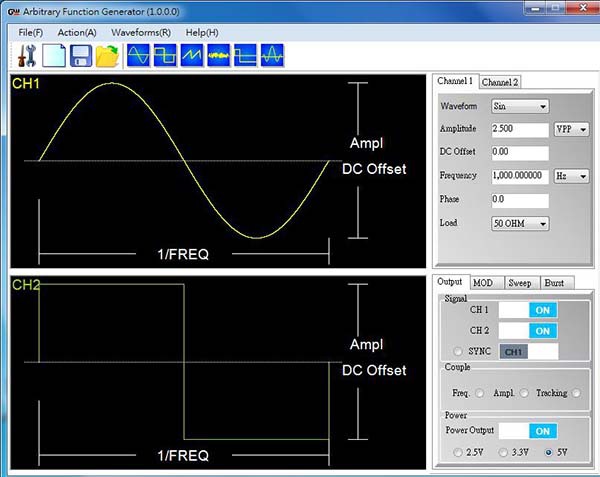Screen dimensions: 600x477
Task: Enable Freq. coupling radio button
Action: 479,393
